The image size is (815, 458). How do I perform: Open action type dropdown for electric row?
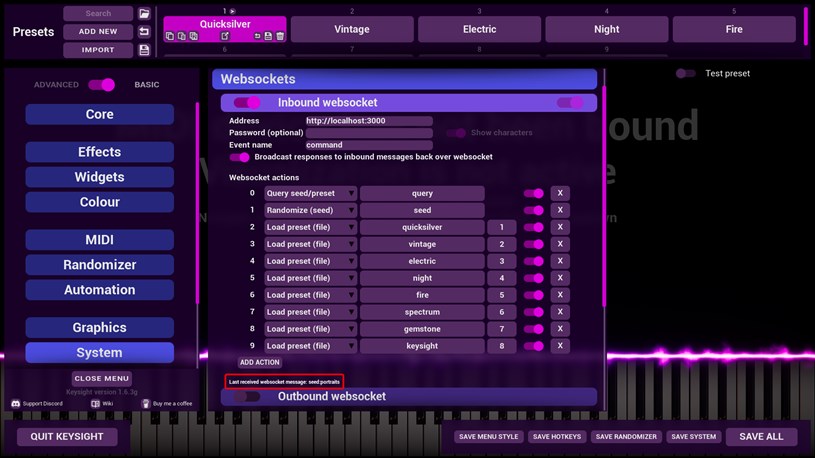(310, 261)
